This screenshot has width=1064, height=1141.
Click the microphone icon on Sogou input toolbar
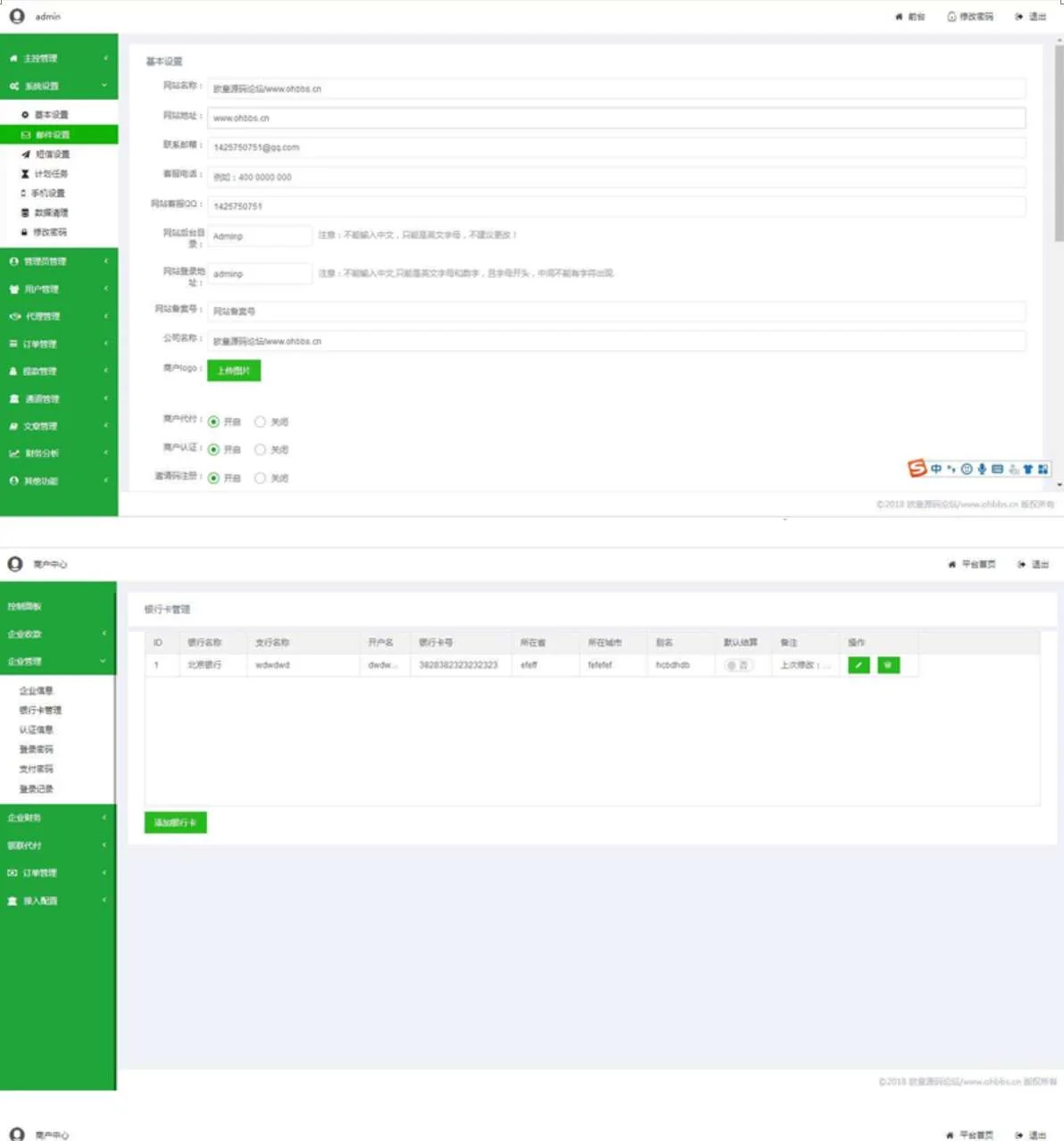point(982,469)
